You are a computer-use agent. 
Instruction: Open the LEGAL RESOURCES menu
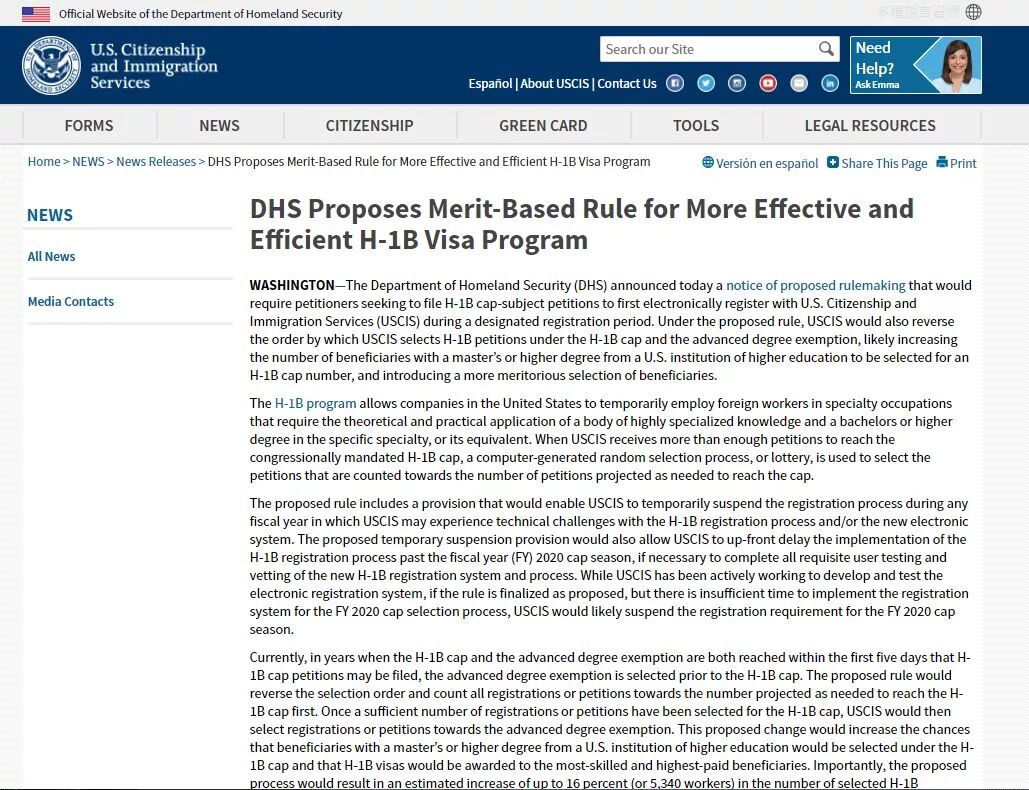click(x=870, y=125)
